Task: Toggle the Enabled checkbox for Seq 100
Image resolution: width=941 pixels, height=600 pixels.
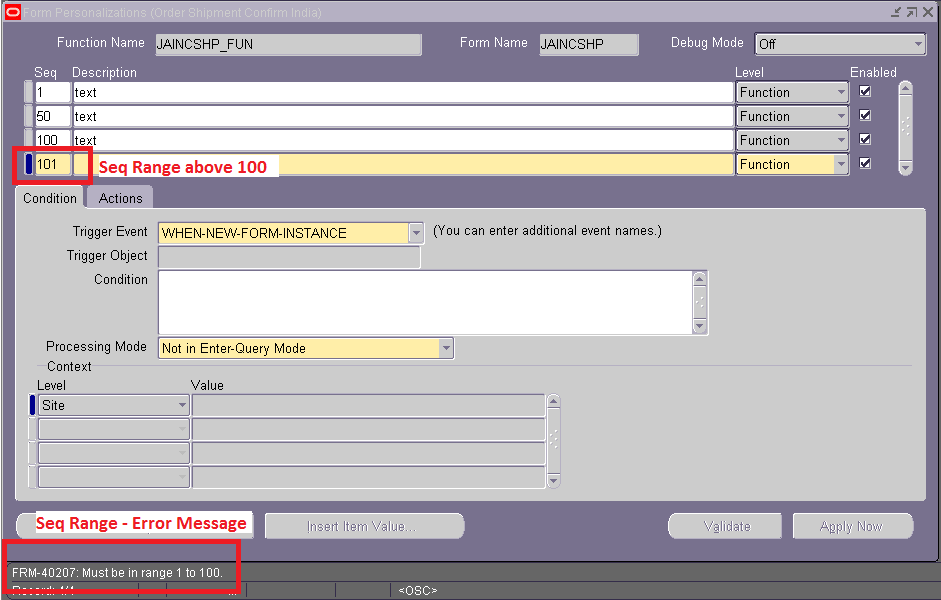Action: click(x=864, y=139)
